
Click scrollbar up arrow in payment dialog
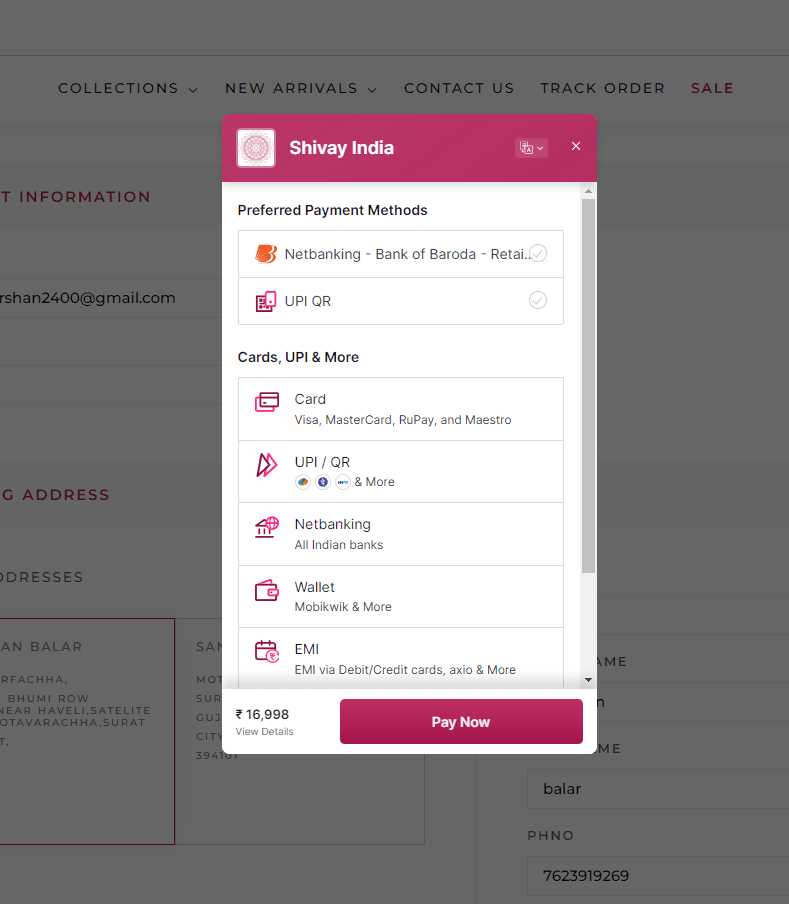click(588, 191)
